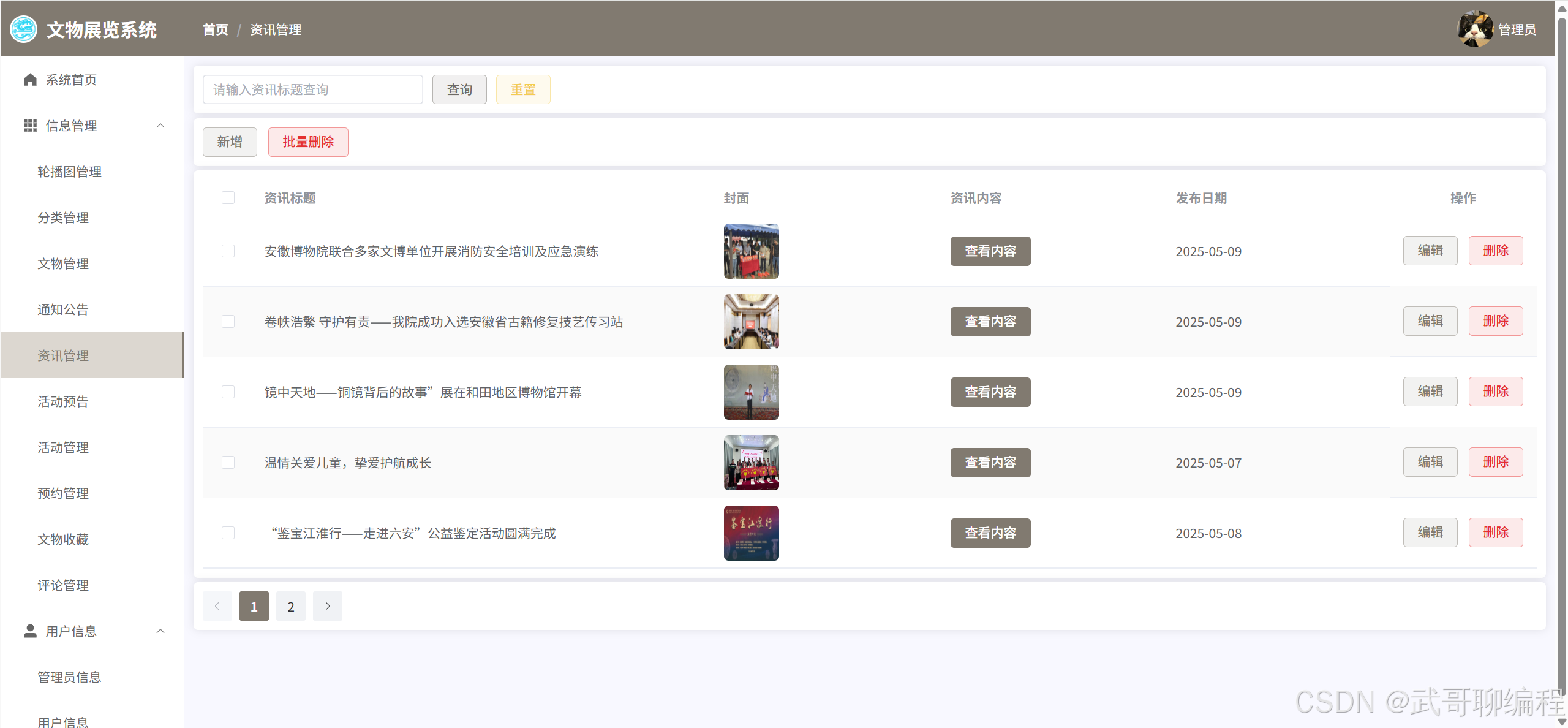
Task: Open 文物管理 in the sidebar
Action: coord(63,264)
